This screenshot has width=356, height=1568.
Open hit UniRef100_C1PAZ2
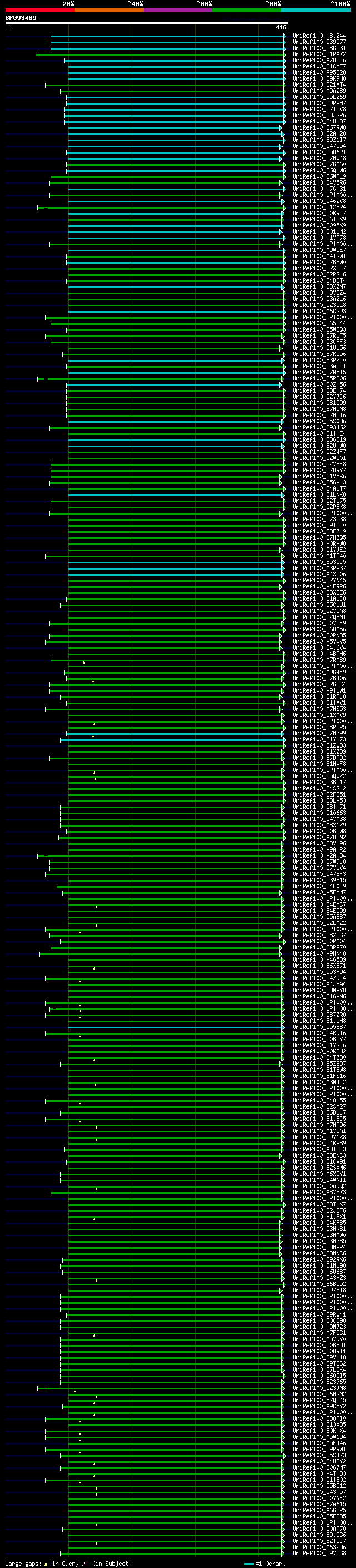point(319,54)
